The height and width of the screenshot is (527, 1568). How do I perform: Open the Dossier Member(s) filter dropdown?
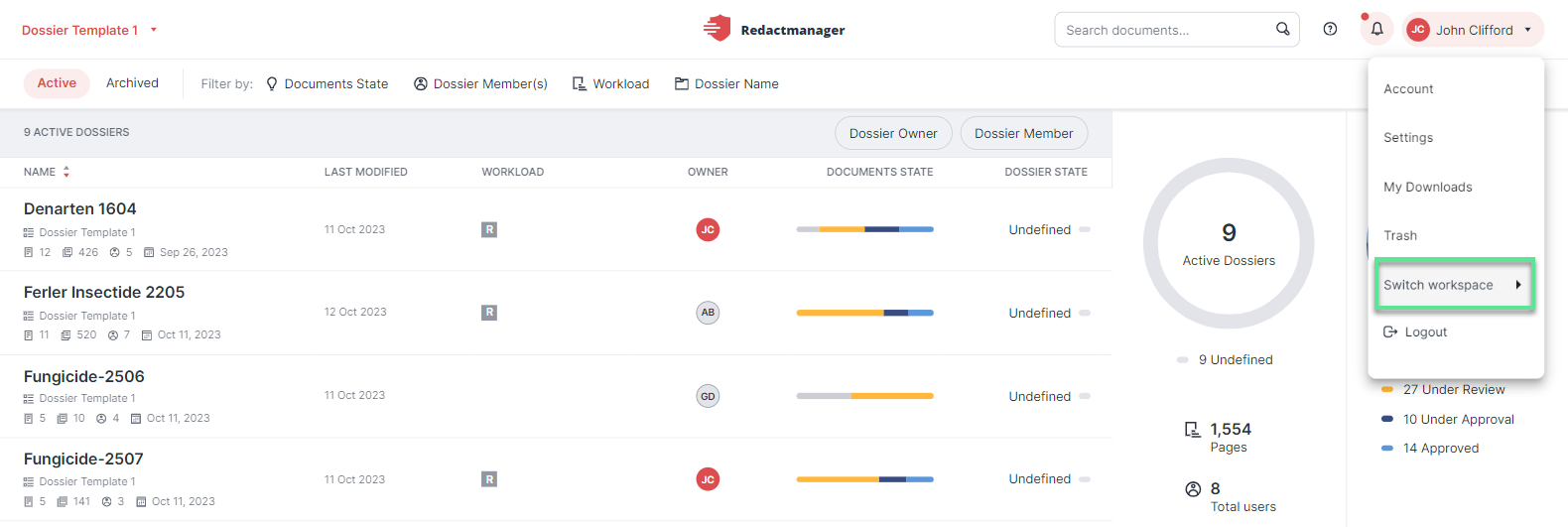coord(481,84)
